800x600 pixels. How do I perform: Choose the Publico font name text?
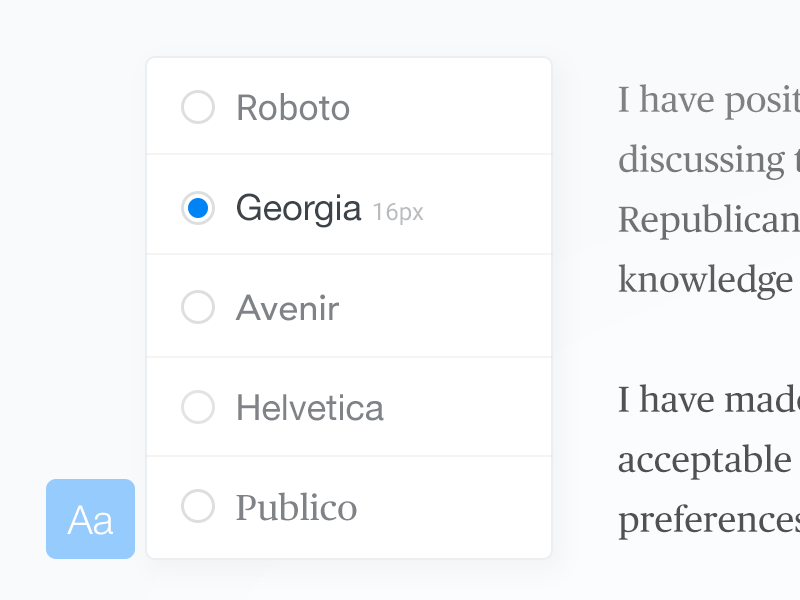tap(296, 508)
